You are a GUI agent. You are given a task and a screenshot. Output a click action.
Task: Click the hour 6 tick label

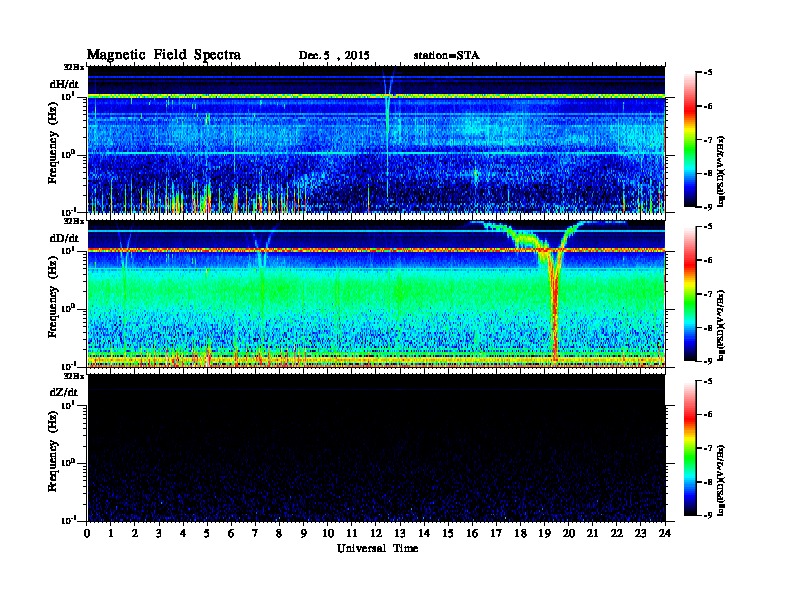(231, 534)
